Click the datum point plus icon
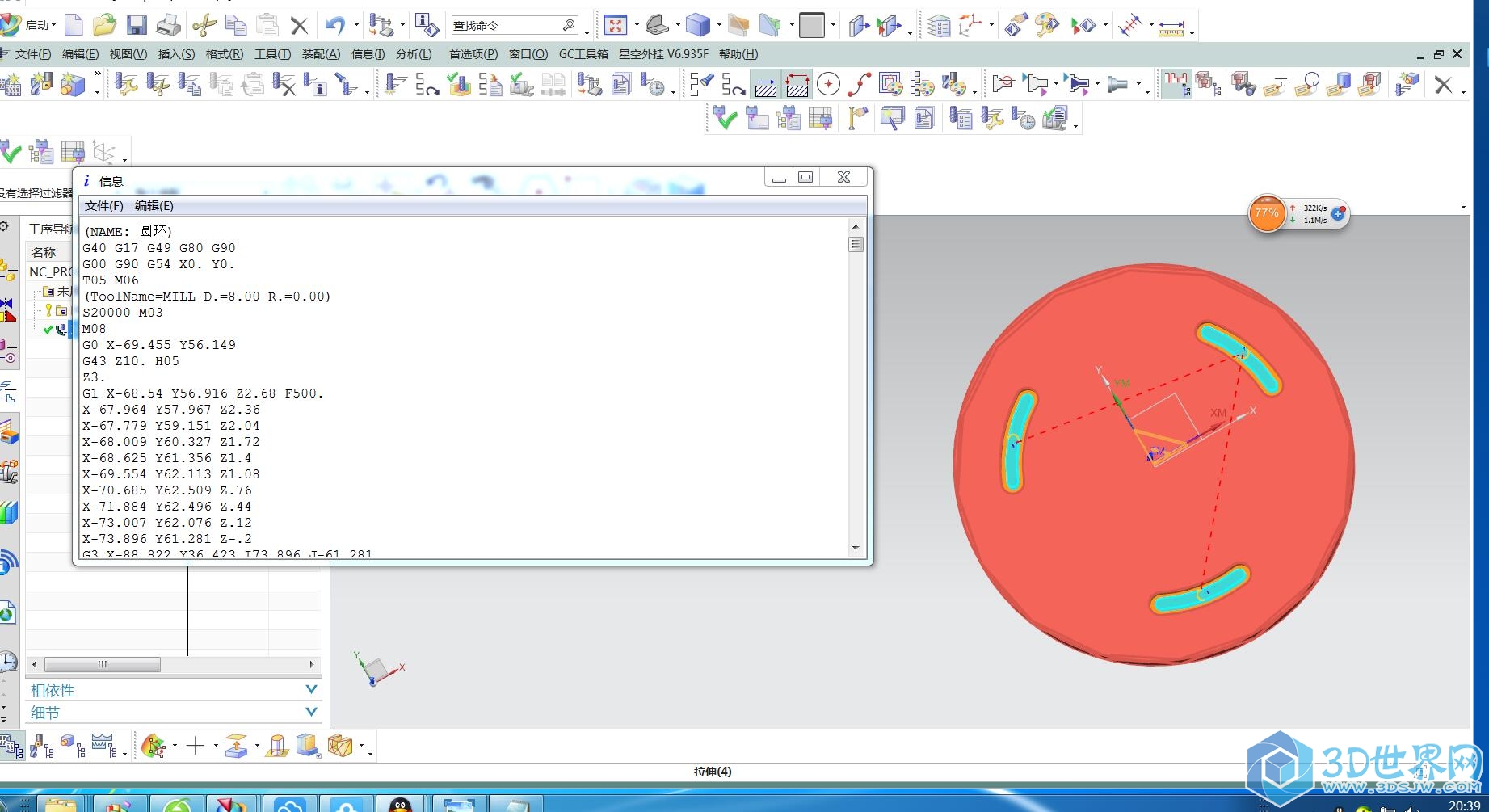The width and height of the screenshot is (1489, 812). 195,745
